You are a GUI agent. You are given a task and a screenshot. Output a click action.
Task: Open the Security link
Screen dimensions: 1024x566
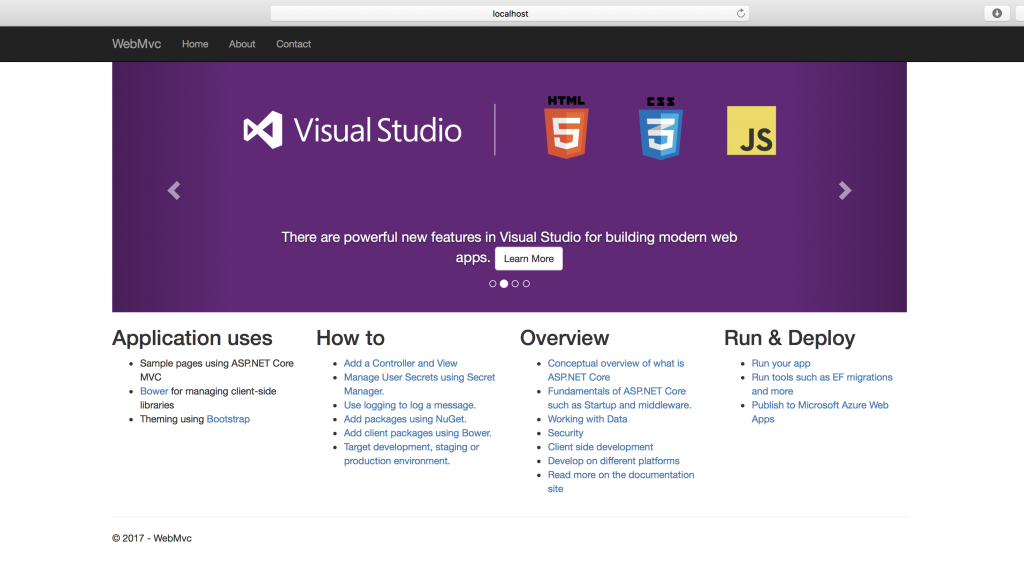(x=566, y=433)
